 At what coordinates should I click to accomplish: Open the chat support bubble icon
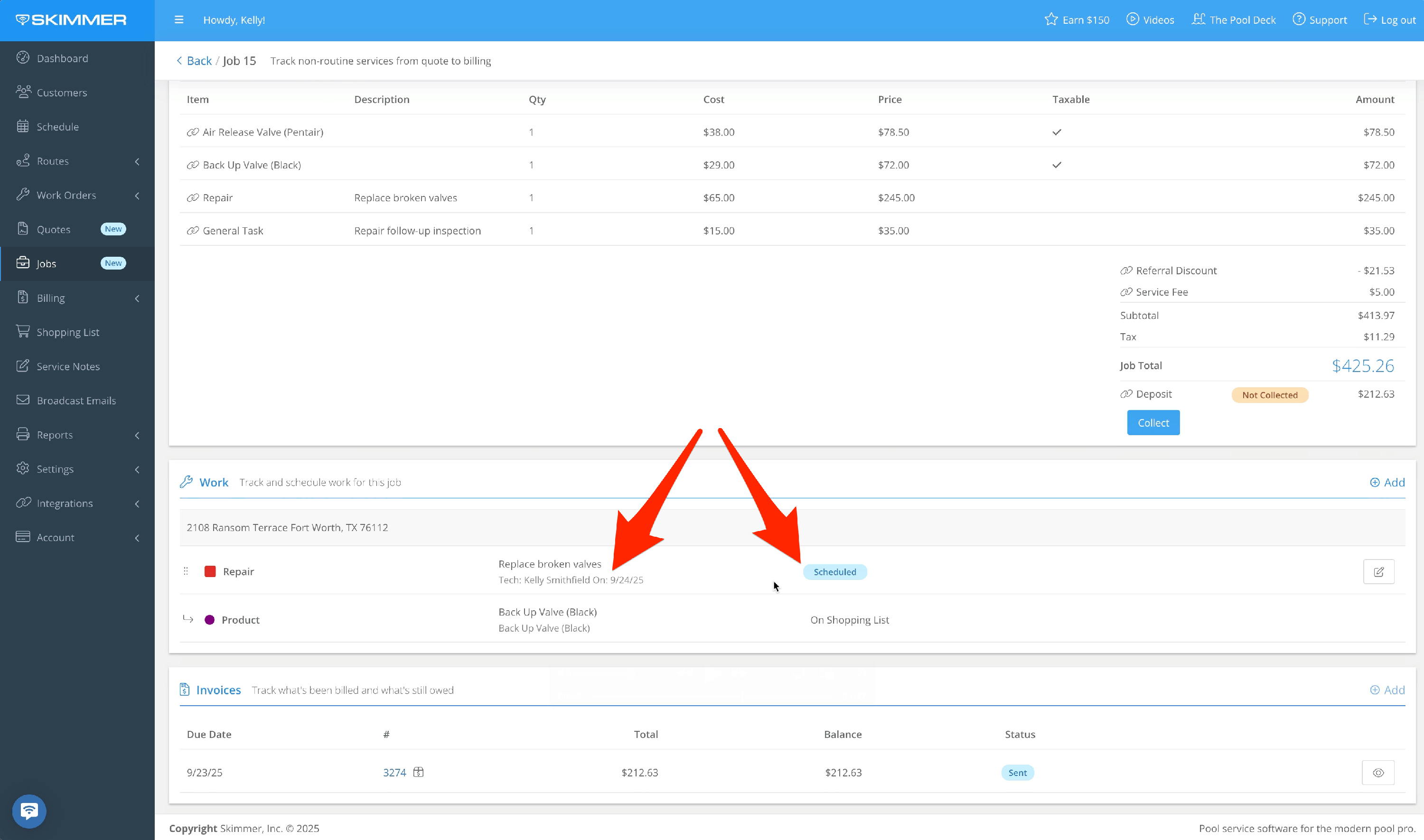point(29,811)
